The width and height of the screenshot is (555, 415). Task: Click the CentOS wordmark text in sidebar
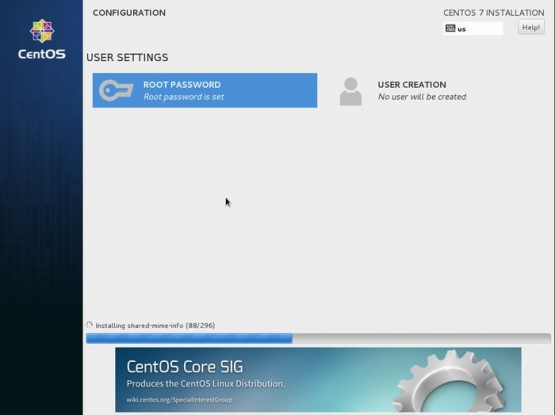42,54
